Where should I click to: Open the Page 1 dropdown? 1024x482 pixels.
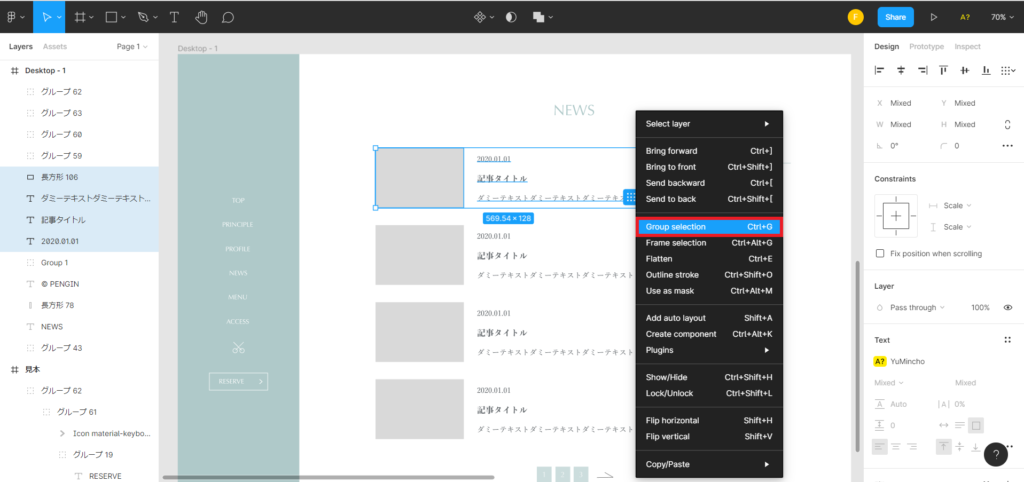coord(132,46)
